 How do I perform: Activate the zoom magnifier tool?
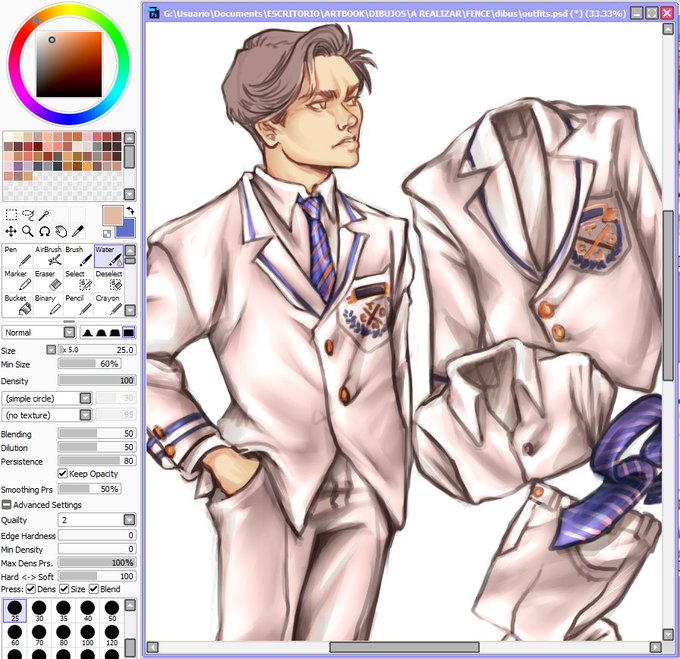pyautogui.click(x=28, y=231)
